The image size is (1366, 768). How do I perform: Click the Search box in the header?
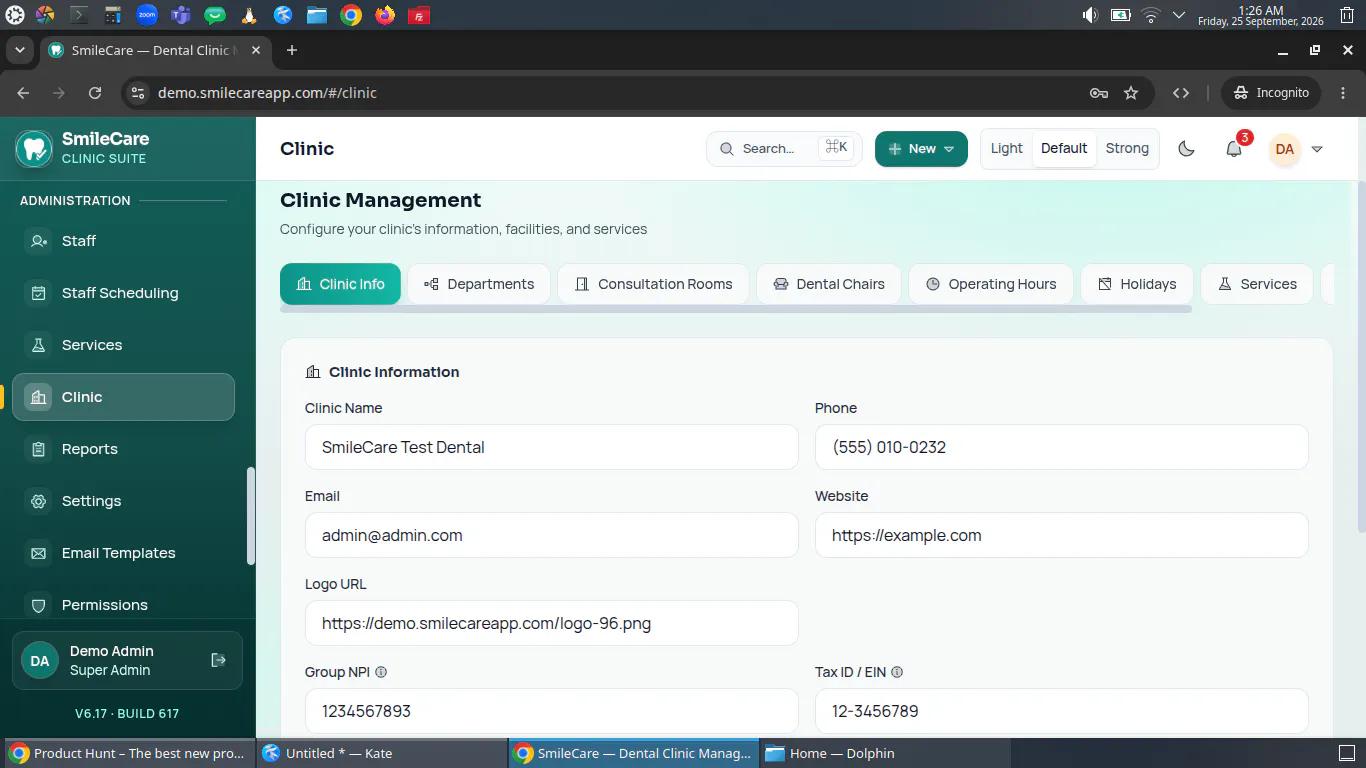[784, 149]
